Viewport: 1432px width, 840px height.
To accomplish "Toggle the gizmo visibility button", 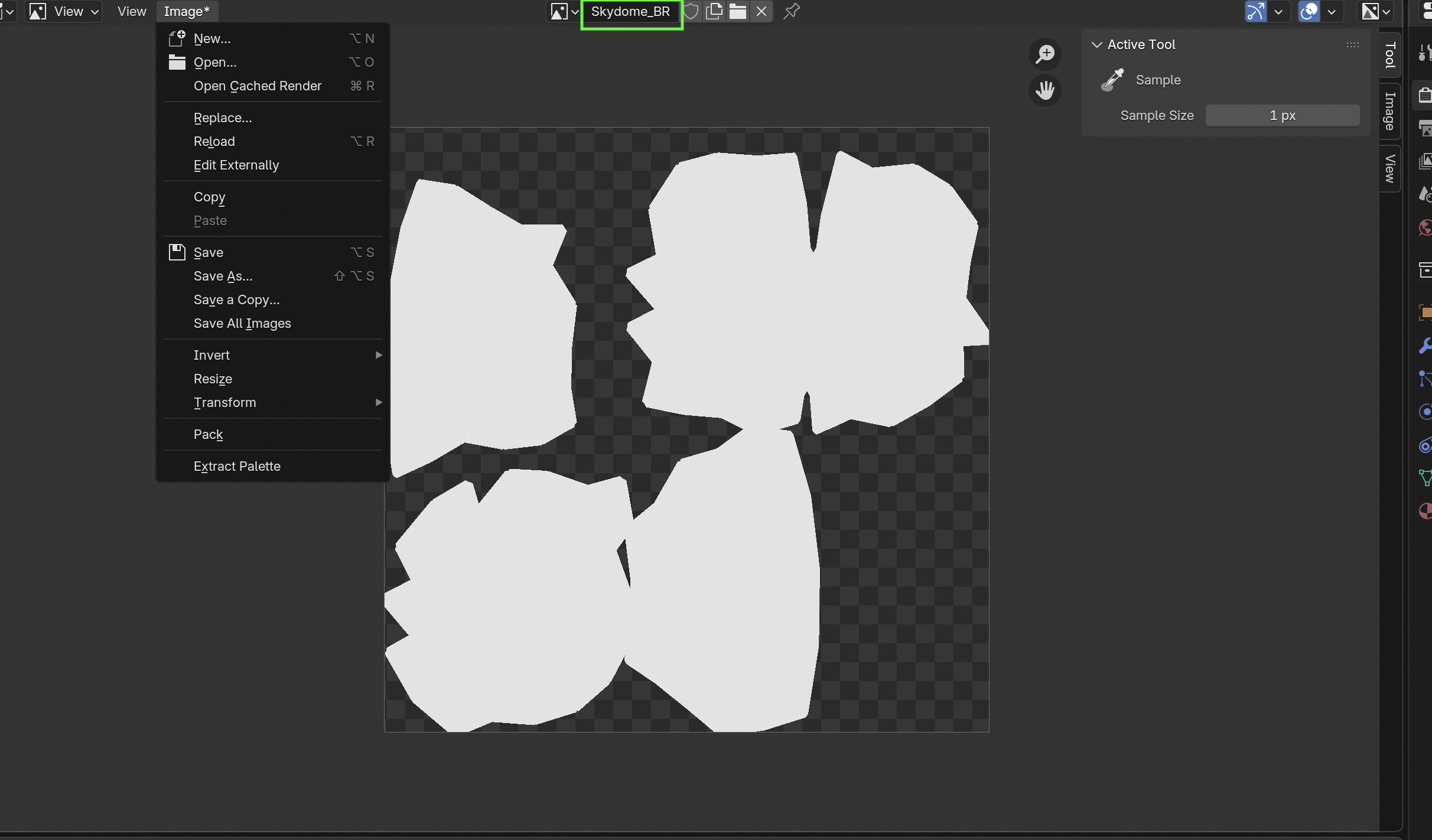I will pos(1256,11).
